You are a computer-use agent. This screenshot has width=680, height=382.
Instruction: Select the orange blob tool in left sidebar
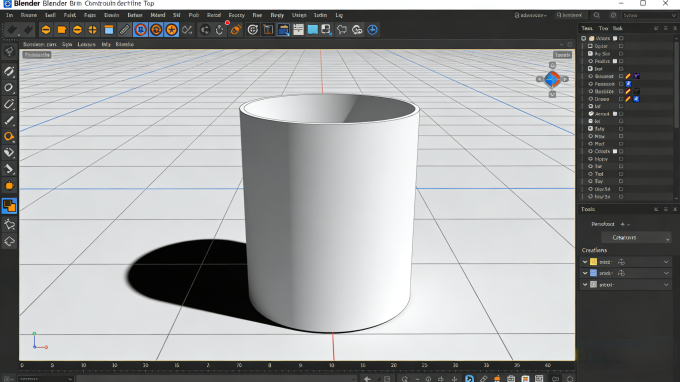point(9,186)
